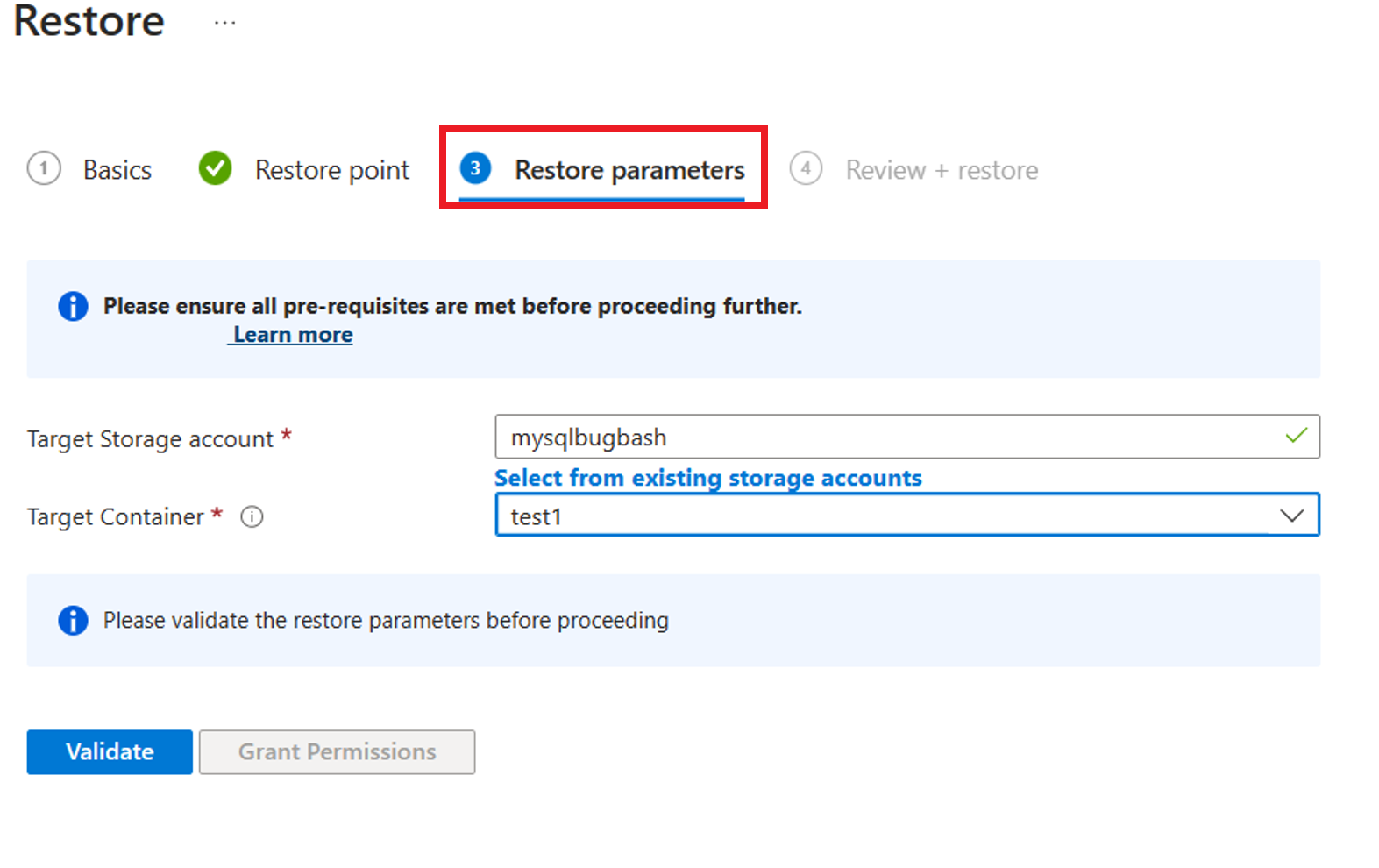Click the green checkmark icon for Restore point
This screenshot has height=868, width=1379.
pyautogui.click(x=215, y=168)
